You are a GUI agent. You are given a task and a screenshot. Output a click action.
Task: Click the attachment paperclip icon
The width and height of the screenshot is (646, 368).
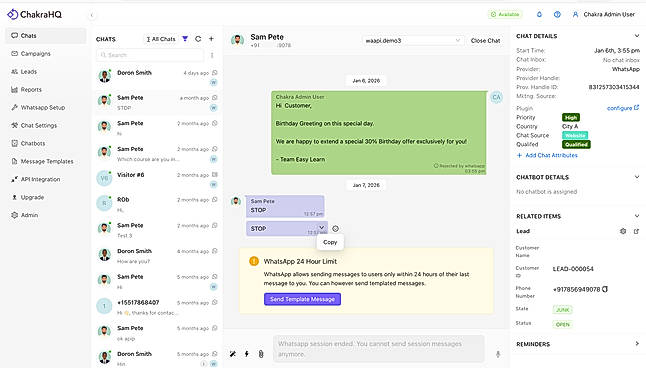261,354
